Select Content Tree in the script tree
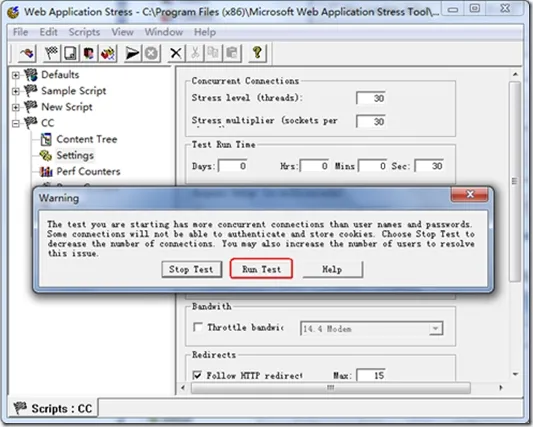This screenshot has width=533, height=427. [x=87, y=139]
